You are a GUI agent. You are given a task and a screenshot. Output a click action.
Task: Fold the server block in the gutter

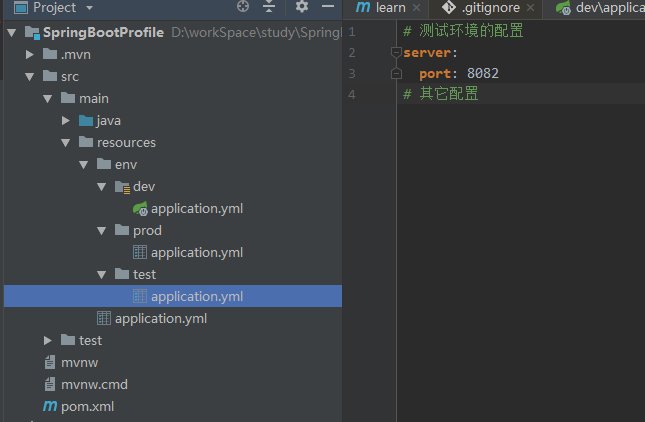pyautogui.click(x=396, y=53)
